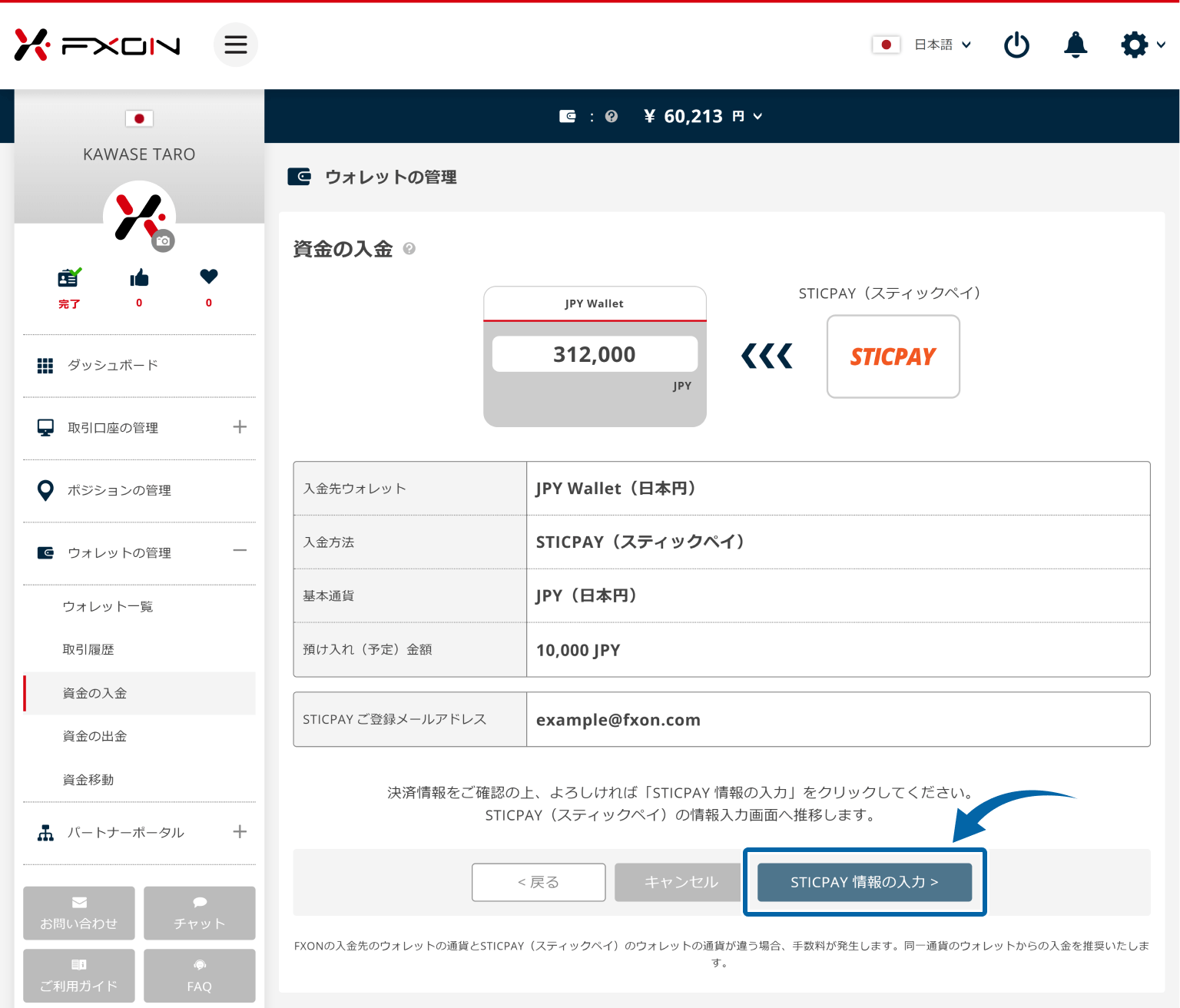Image resolution: width=1180 pixels, height=1008 pixels.
Task: Click the Japan flag language icon
Action: coord(886,45)
